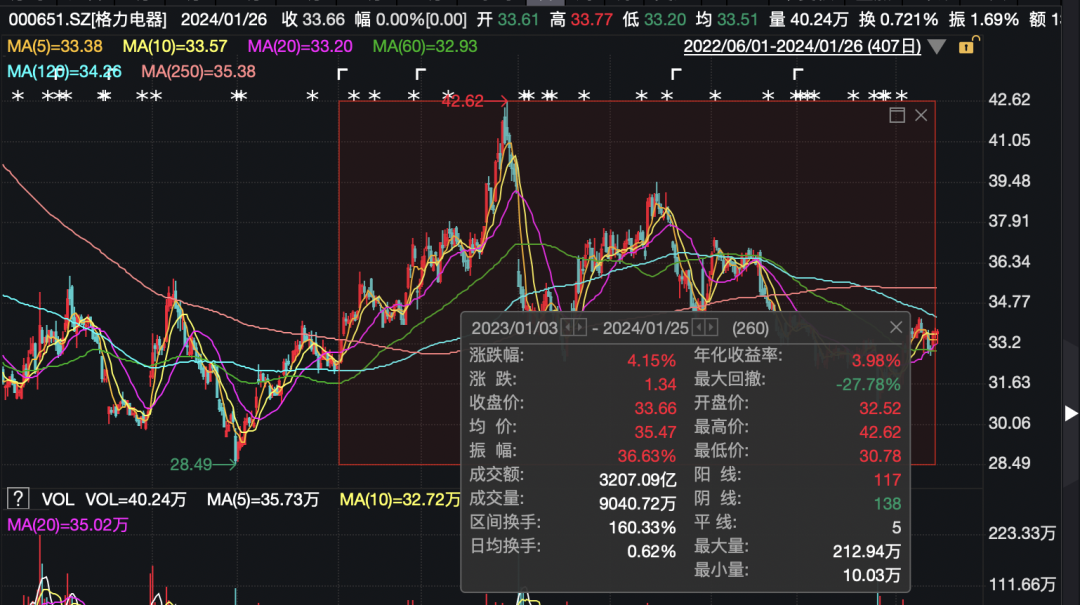Click the window icon on the selection box

(x=897, y=115)
